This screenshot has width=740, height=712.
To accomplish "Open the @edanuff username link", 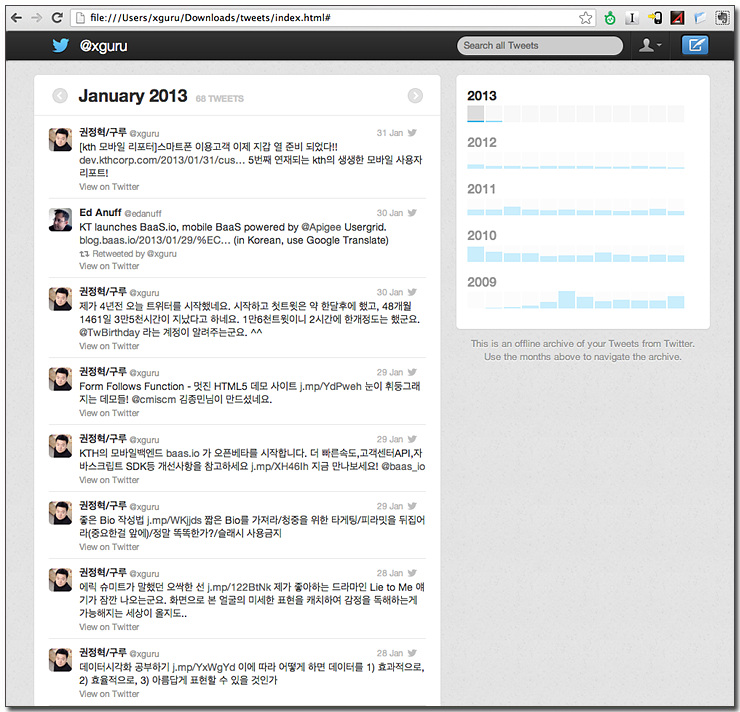I will coord(143,214).
